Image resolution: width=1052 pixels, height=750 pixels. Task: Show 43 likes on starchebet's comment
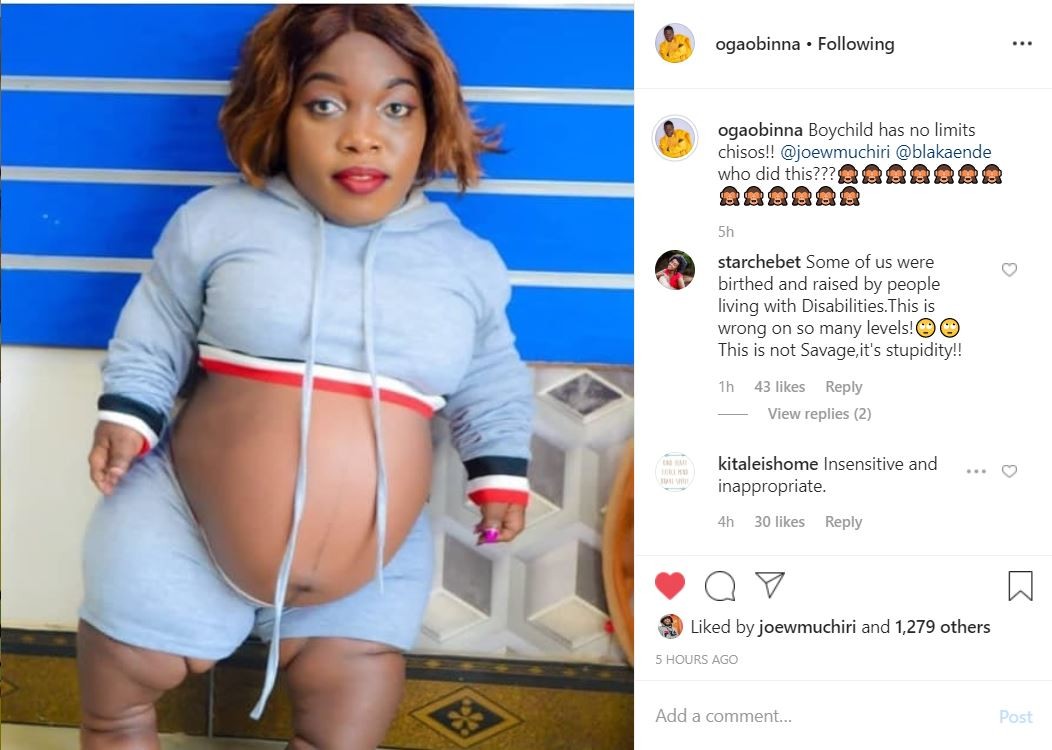click(x=779, y=387)
